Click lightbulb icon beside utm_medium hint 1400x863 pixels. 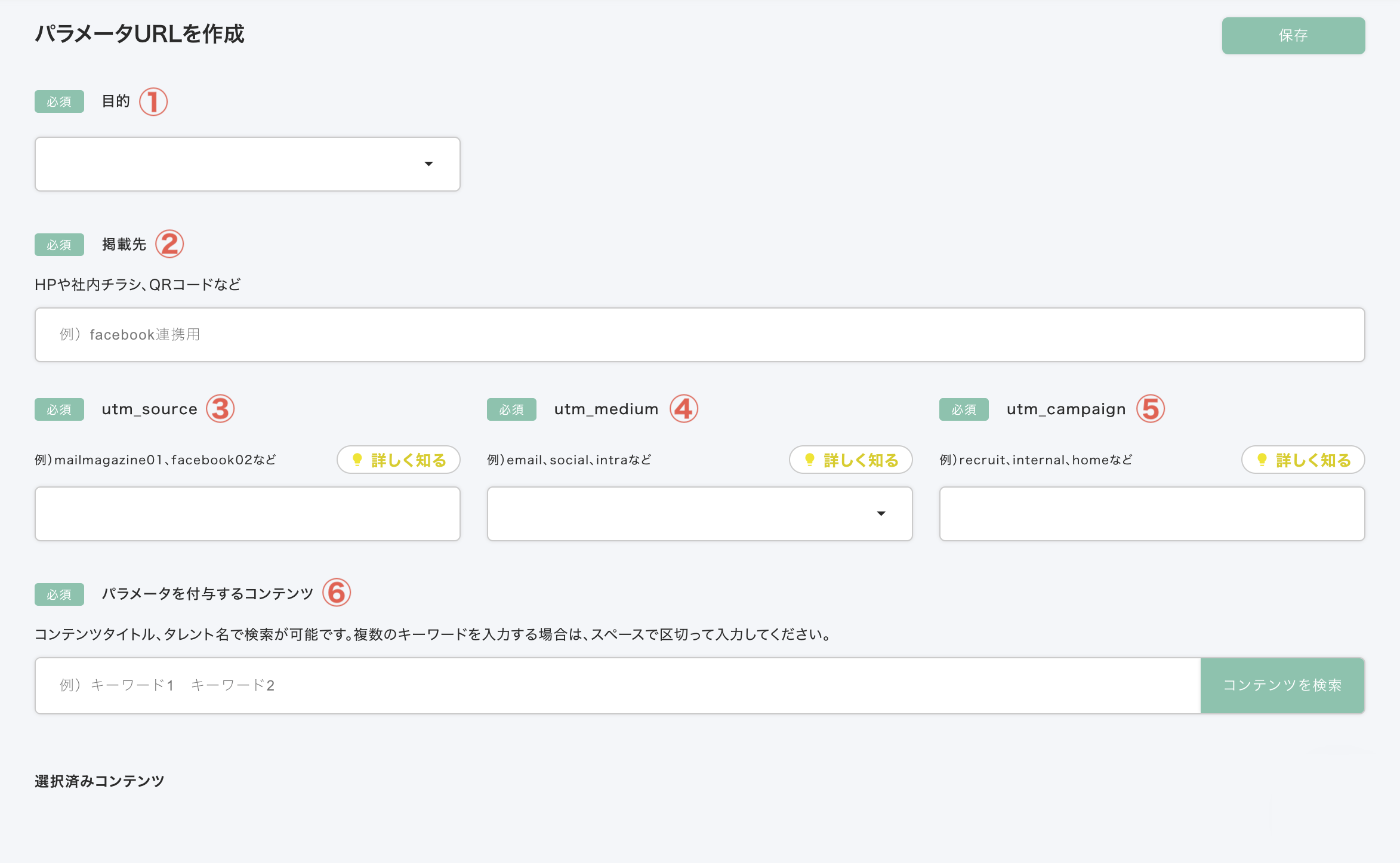(x=810, y=460)
